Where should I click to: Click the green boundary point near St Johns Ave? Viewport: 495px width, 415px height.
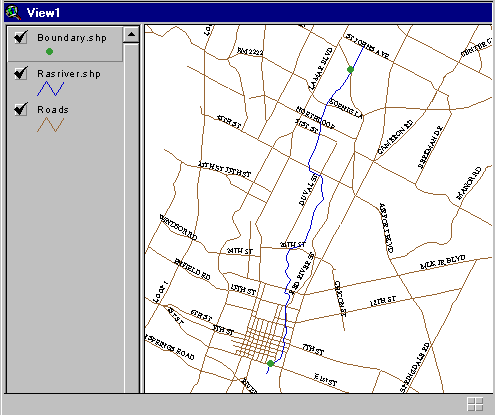(x=350, y=70)
